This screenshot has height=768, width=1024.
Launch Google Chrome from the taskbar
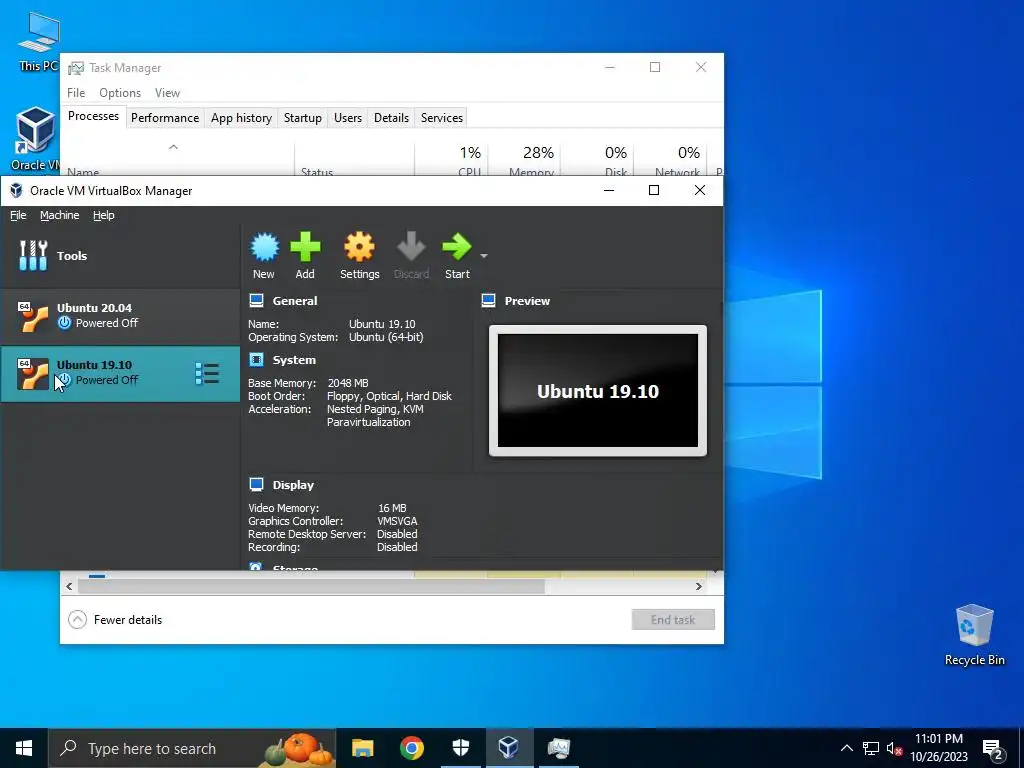point(411,748)
